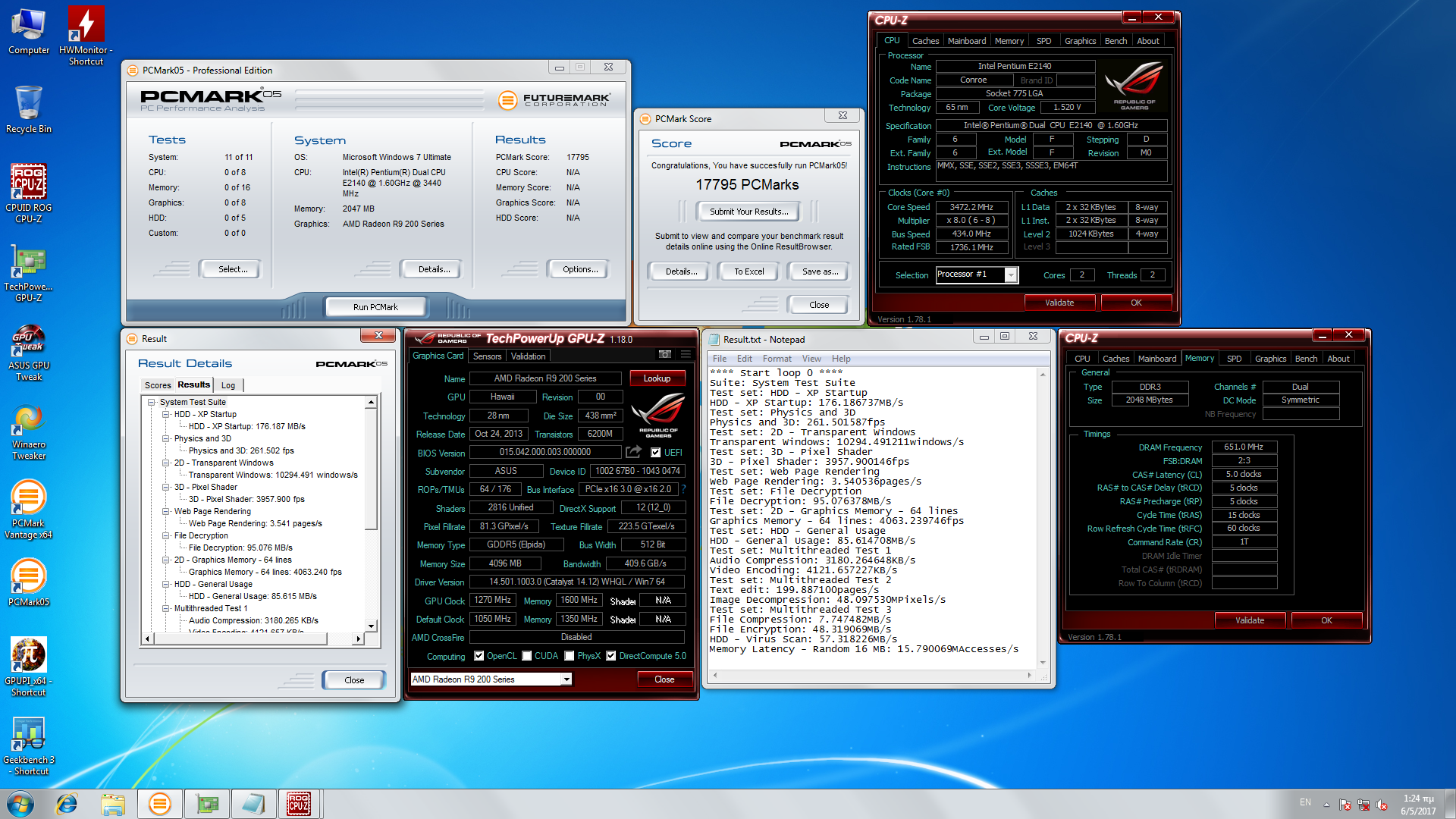Launch ASUS GPU Tweak desktop icon
The width and height of the screenshot is (1456, 819).
(x=29, y=353)
